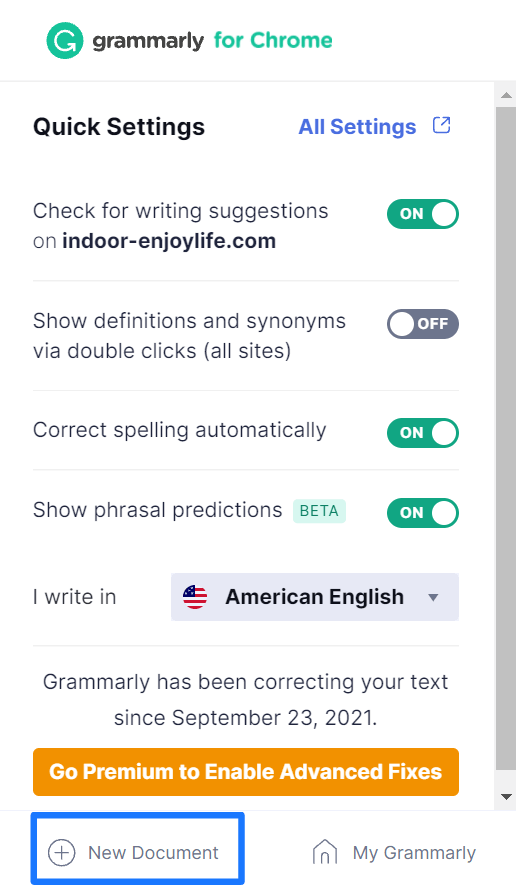
Task: Go to My Grammarly tab
Action: point(394,852)
